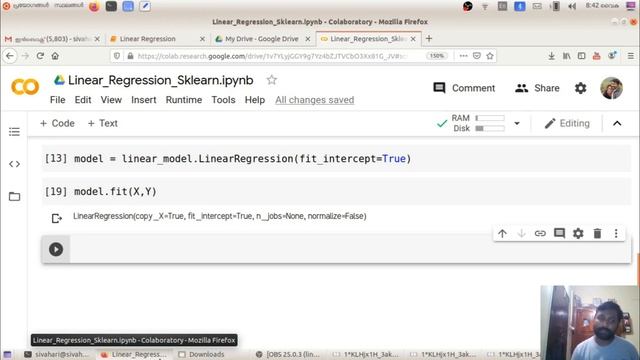Open the Editing mode dropdown
The image size is (640, 360).
coord(567,123)
